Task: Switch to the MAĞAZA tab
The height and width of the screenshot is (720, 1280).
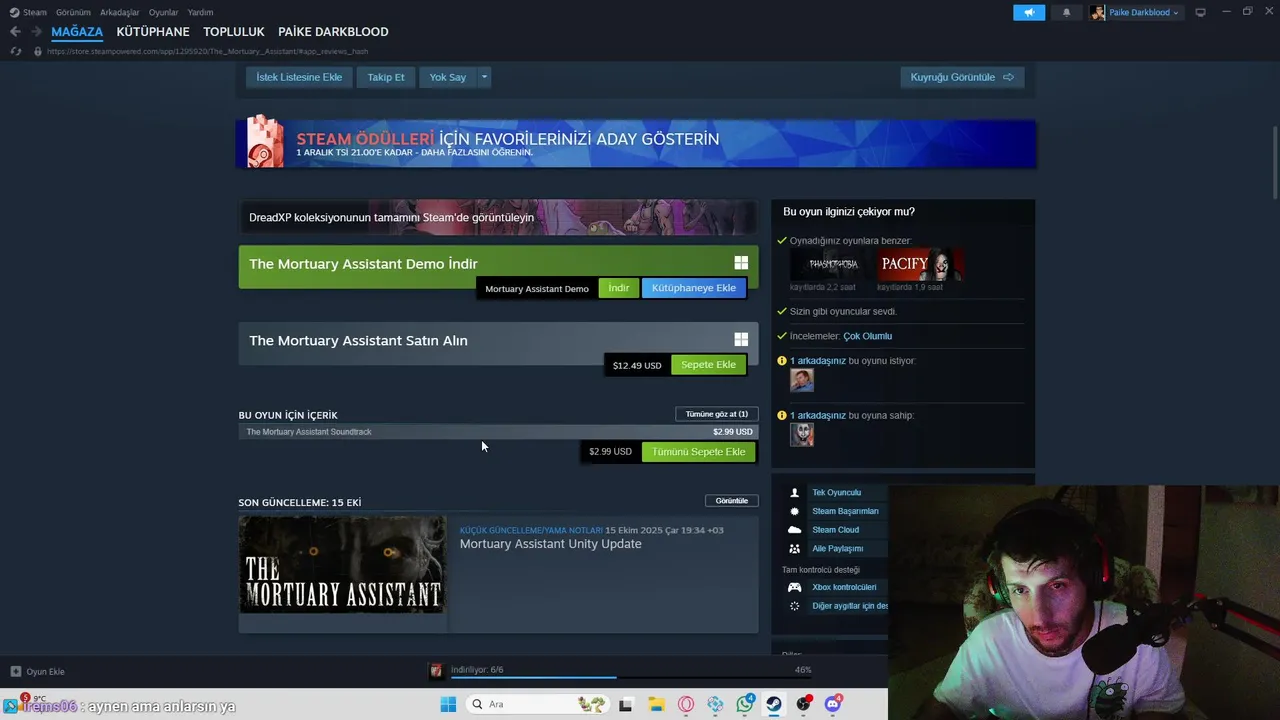Action: (x=77, y=32)
